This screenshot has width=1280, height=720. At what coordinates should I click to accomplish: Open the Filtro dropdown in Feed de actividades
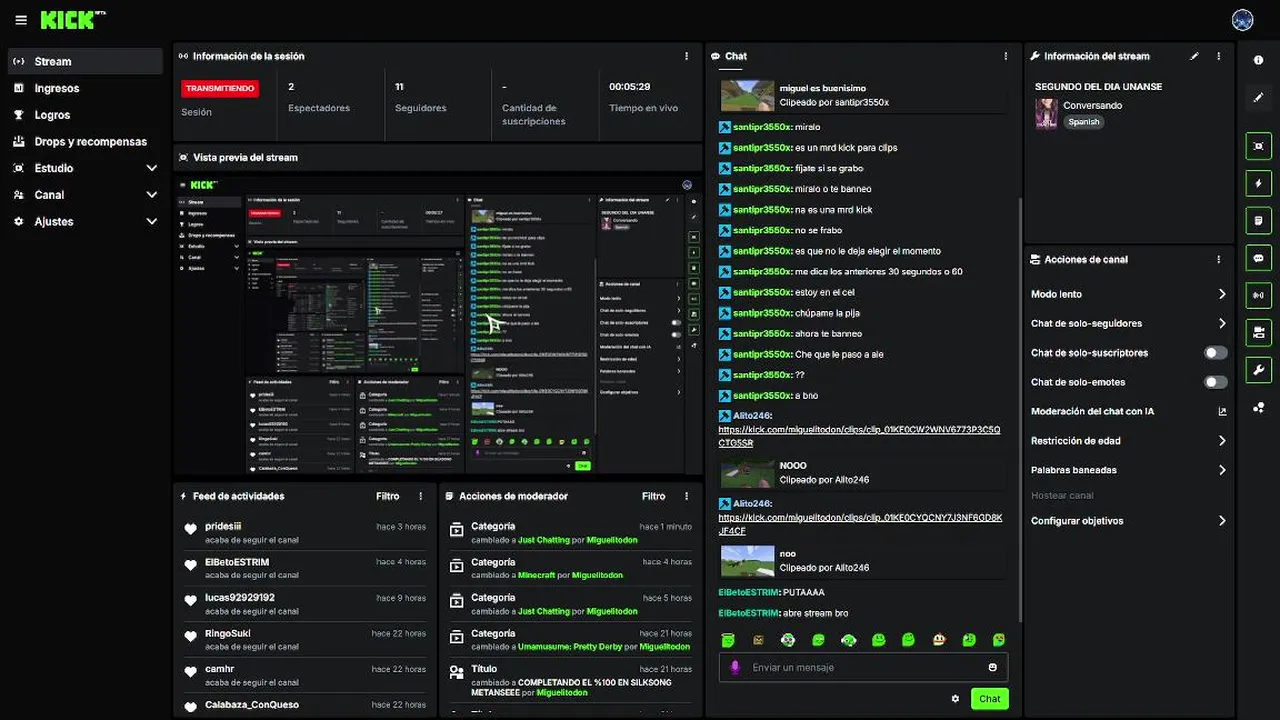[388, 496]
